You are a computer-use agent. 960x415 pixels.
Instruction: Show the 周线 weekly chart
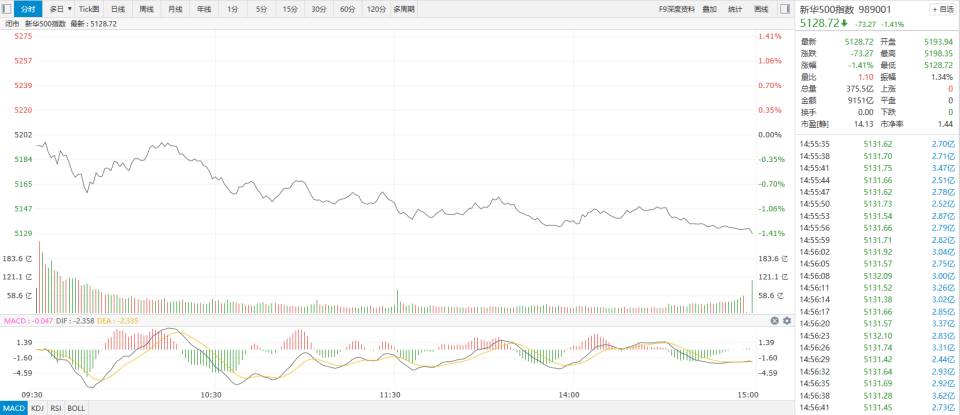pyautogui.click(x=147, y=9)
